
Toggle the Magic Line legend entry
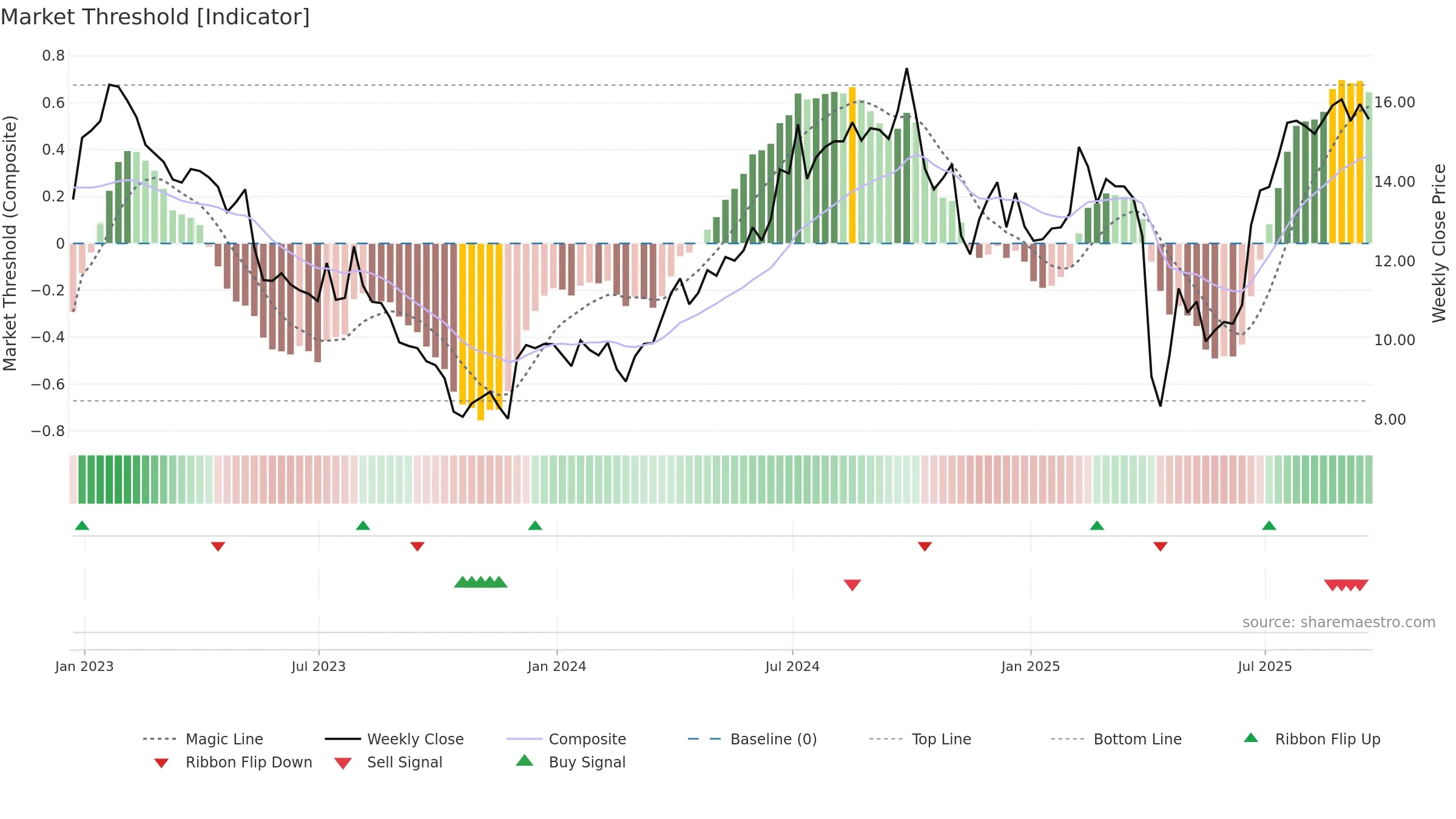click(x=203, y=739)
